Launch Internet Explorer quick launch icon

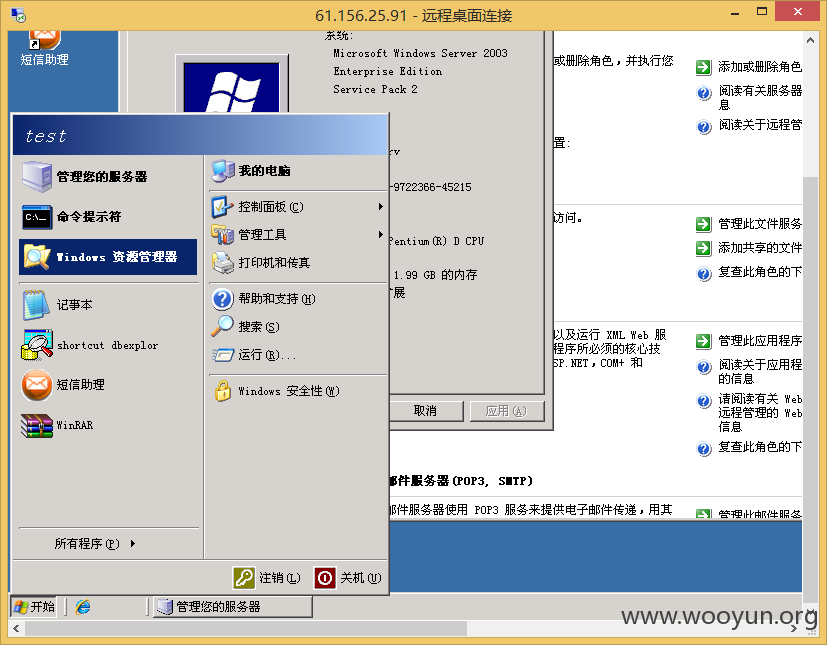click(x=83, y=607)
